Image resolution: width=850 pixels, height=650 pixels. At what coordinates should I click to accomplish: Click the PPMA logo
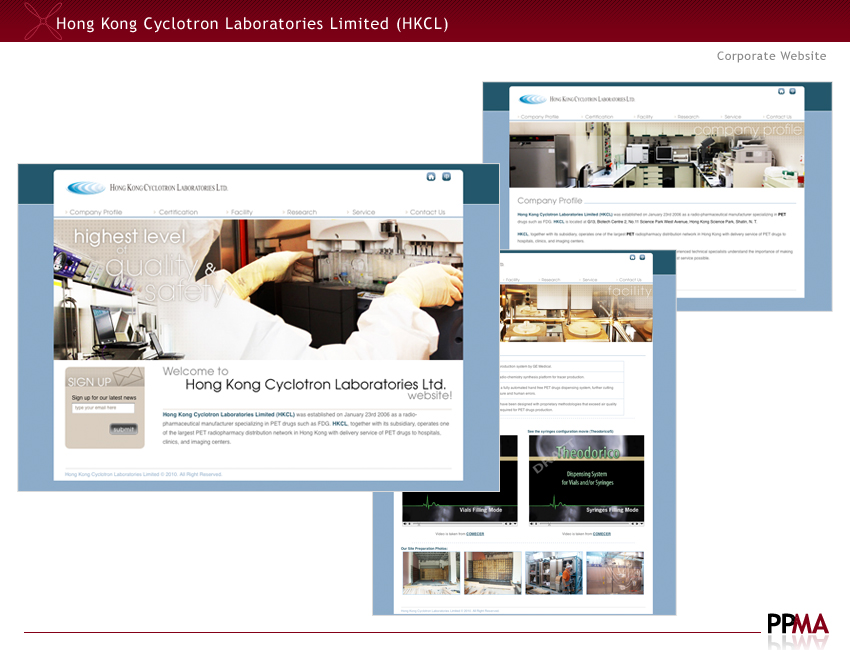pos(797,624)
